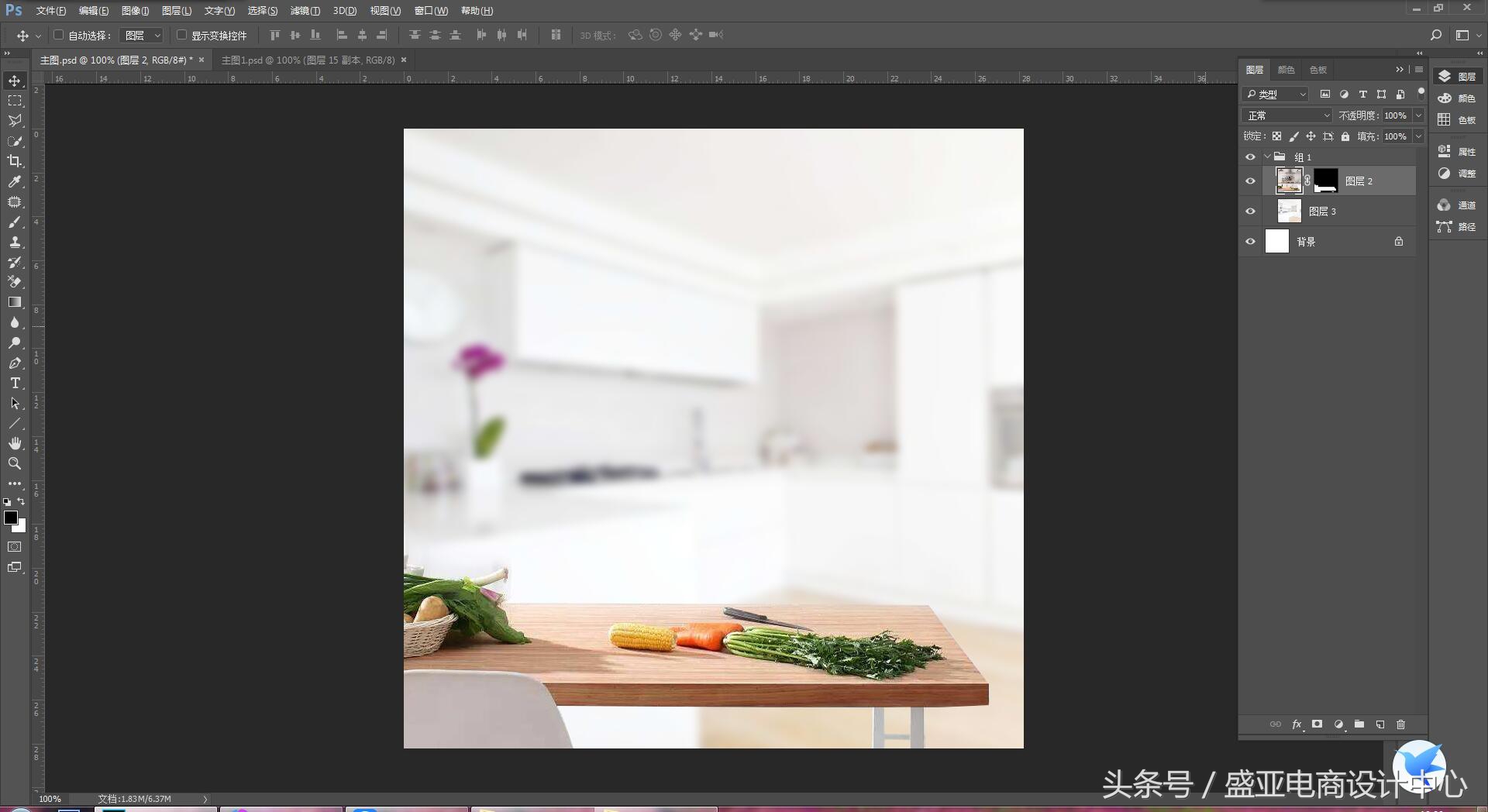Create a new layer icon
The width and height of the screenshot is (1488, 812).
[x=1380, y=724]
